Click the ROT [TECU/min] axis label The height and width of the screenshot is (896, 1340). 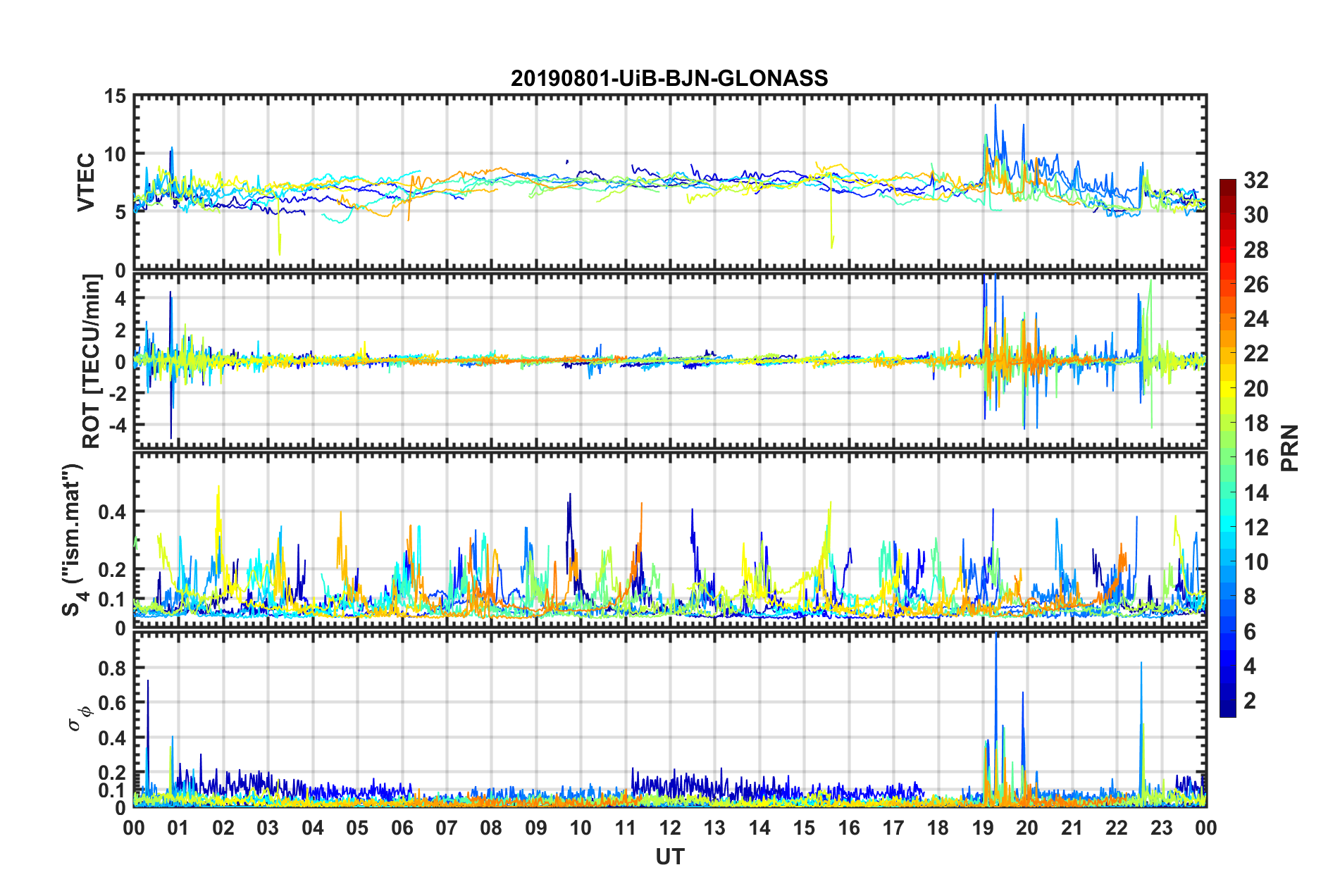(92, 361)
